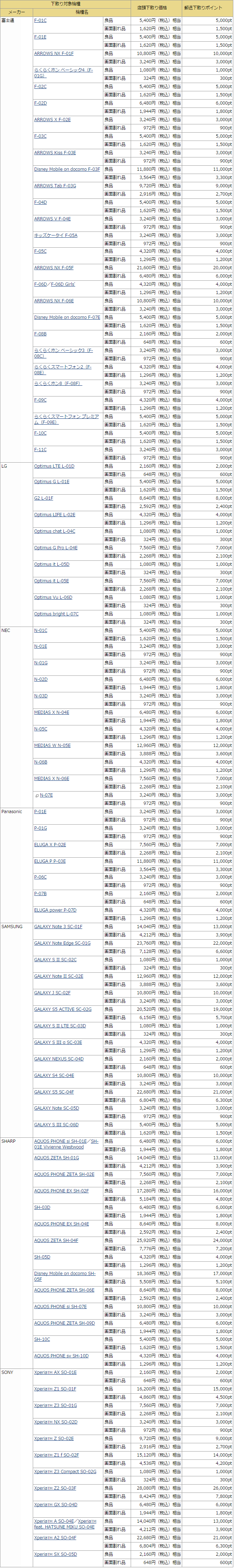Image resolution: width=234 pixels, height=1568 pixels.
Task: Open the ELUGA P P-03E link
Action: pos(50,861)
